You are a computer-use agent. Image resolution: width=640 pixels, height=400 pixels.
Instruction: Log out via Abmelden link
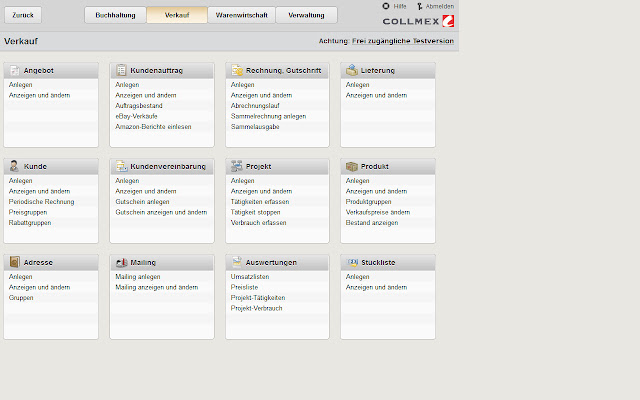[440, 7]
